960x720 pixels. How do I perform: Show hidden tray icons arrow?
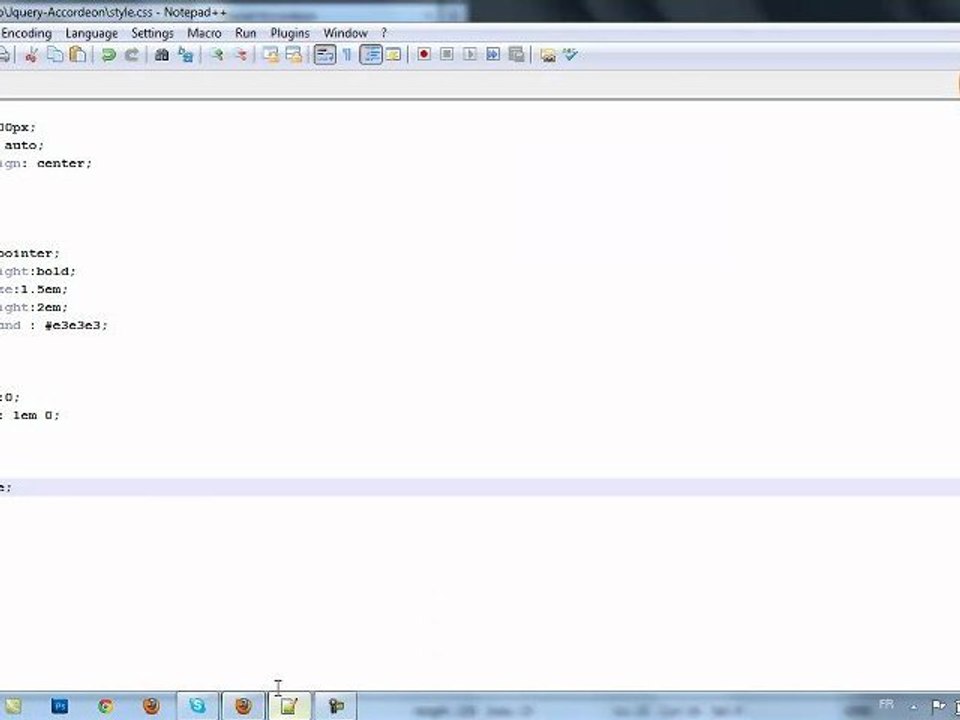[913, 707]
